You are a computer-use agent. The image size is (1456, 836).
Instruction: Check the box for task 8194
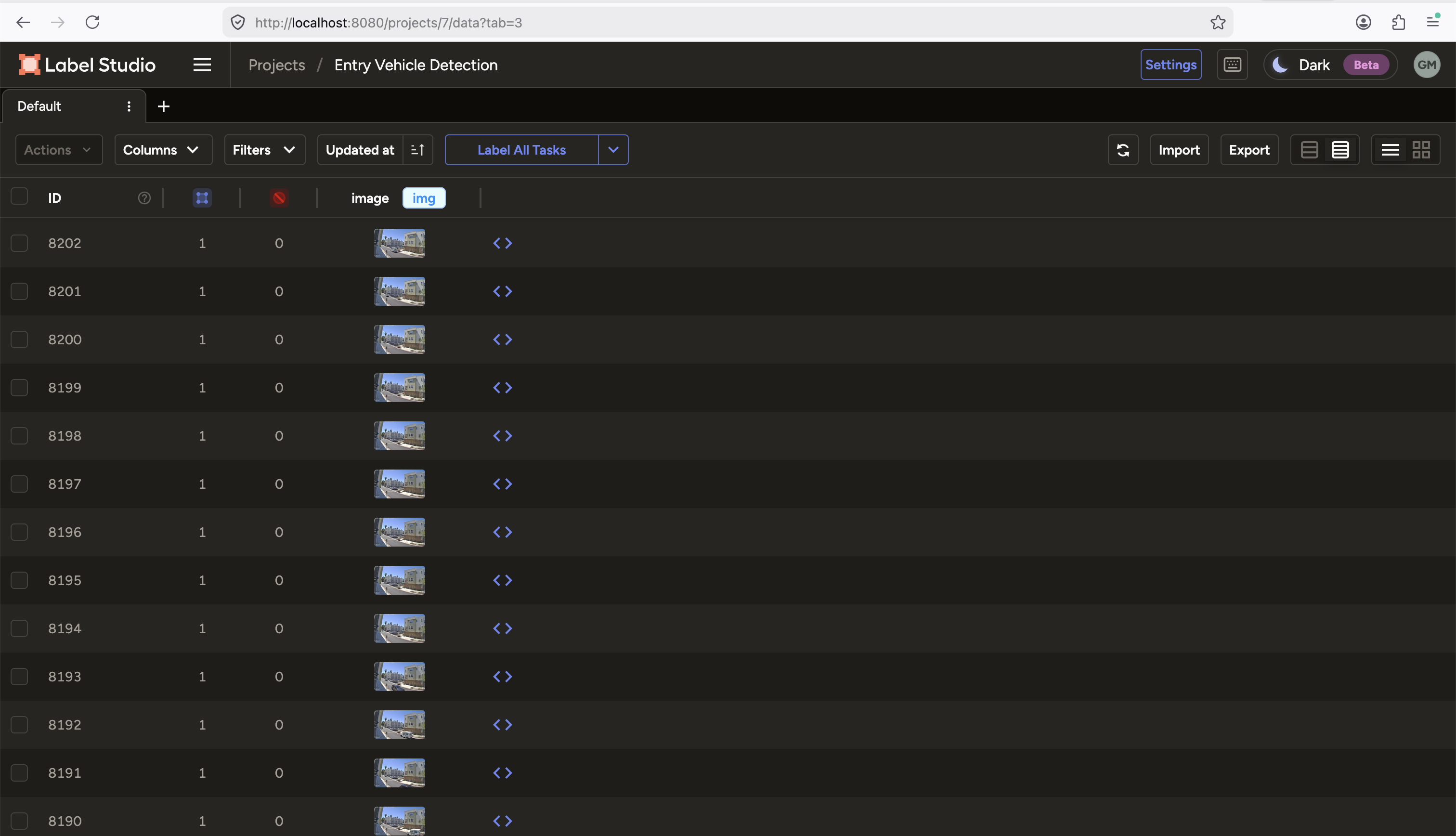point(20,628)
